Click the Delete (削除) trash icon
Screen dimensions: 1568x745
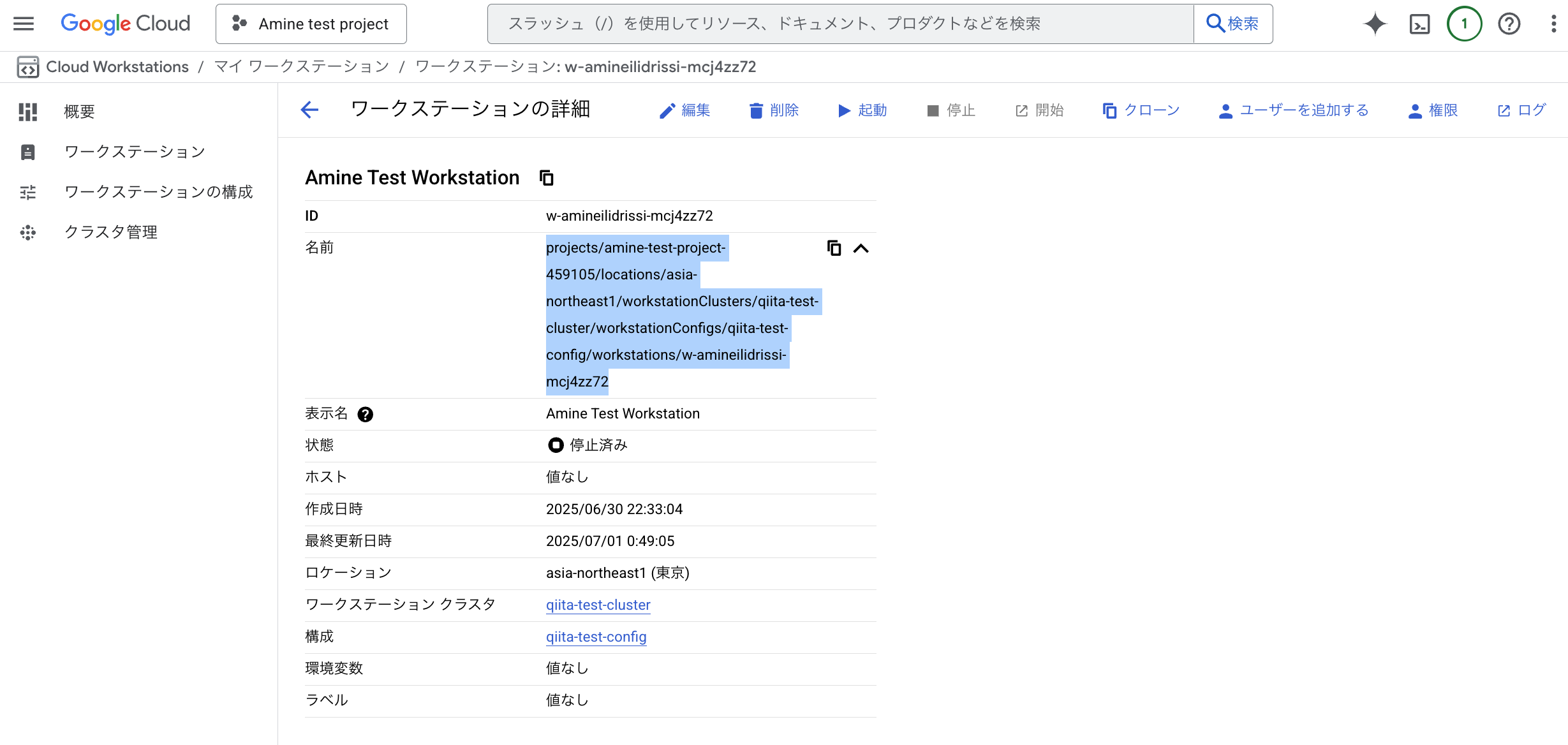pyautogui.click(x=755, y=110)
